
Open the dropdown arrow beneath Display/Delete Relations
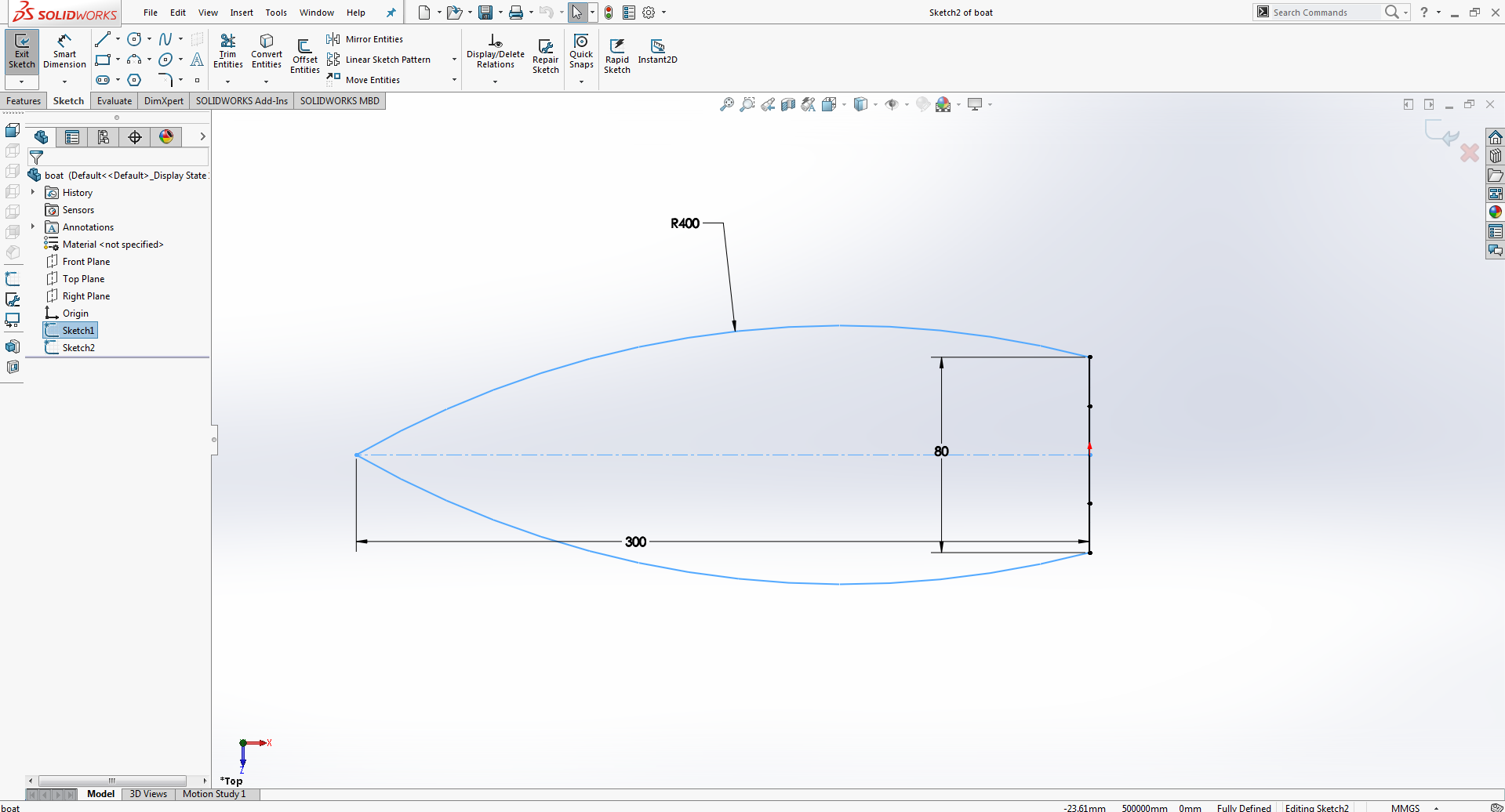(496, 82)
